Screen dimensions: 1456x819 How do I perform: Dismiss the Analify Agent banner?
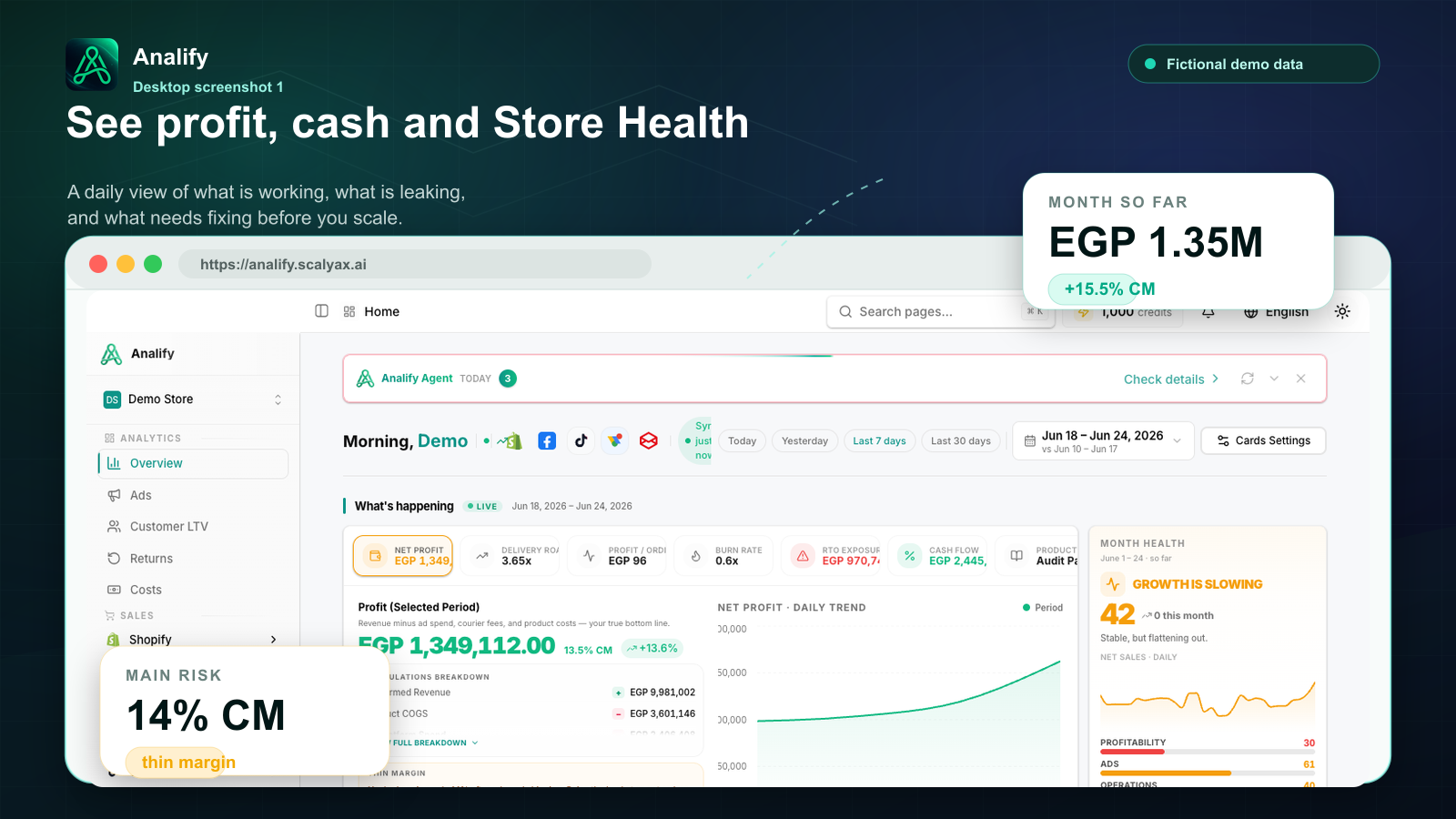click(1301, 379)
